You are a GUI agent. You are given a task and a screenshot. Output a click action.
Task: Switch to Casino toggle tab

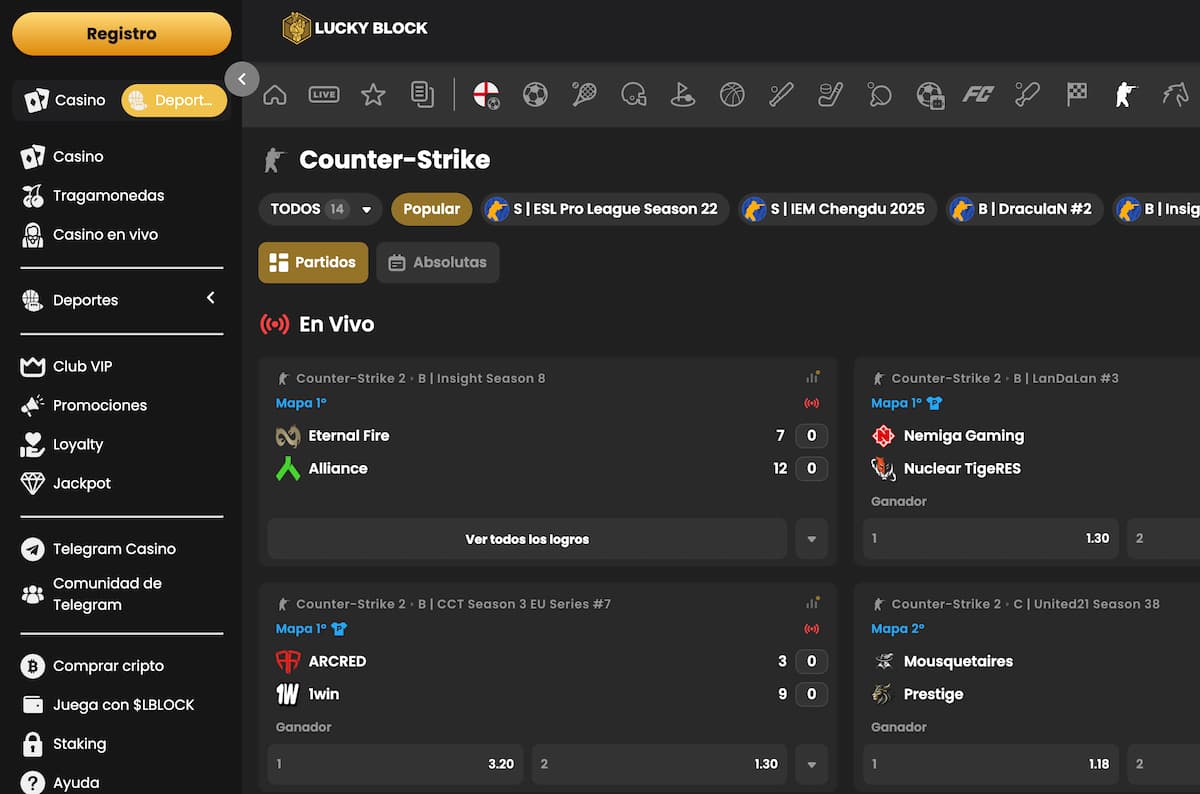tap(66, 100)
